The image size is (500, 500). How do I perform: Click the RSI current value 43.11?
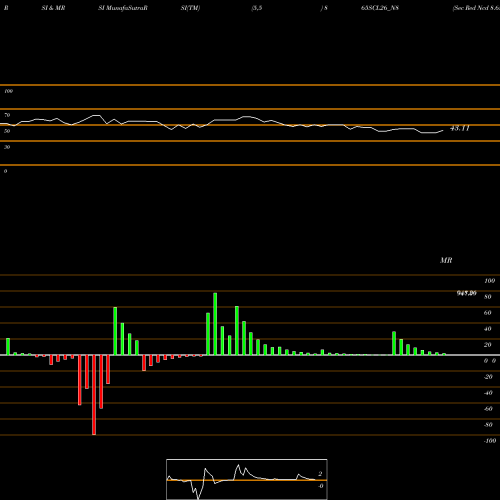click(x=460, y=128)
